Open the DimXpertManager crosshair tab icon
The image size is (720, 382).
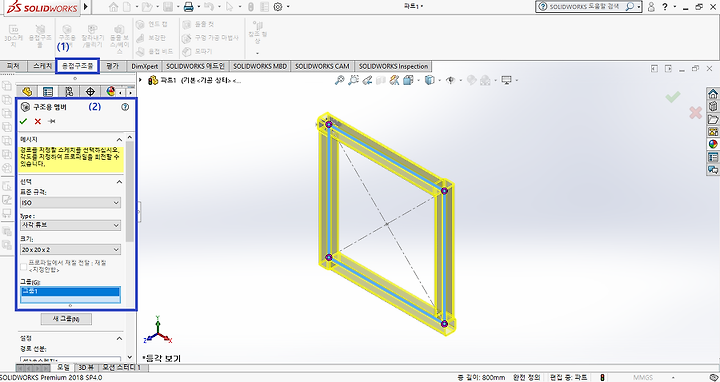pyautogui.click(x=90, y=91)
